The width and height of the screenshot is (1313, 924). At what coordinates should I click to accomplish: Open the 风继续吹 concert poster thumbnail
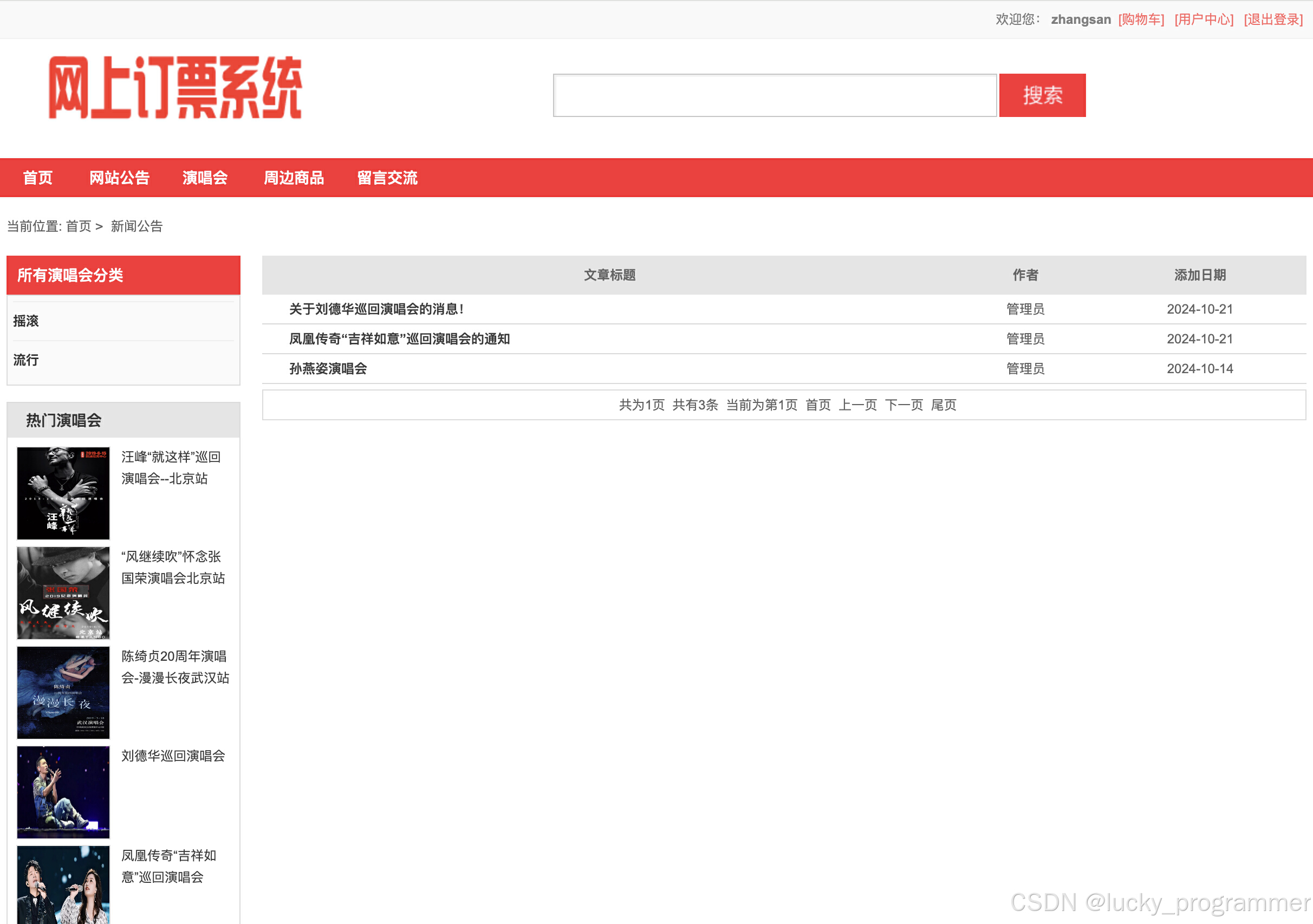click(63, 593)
